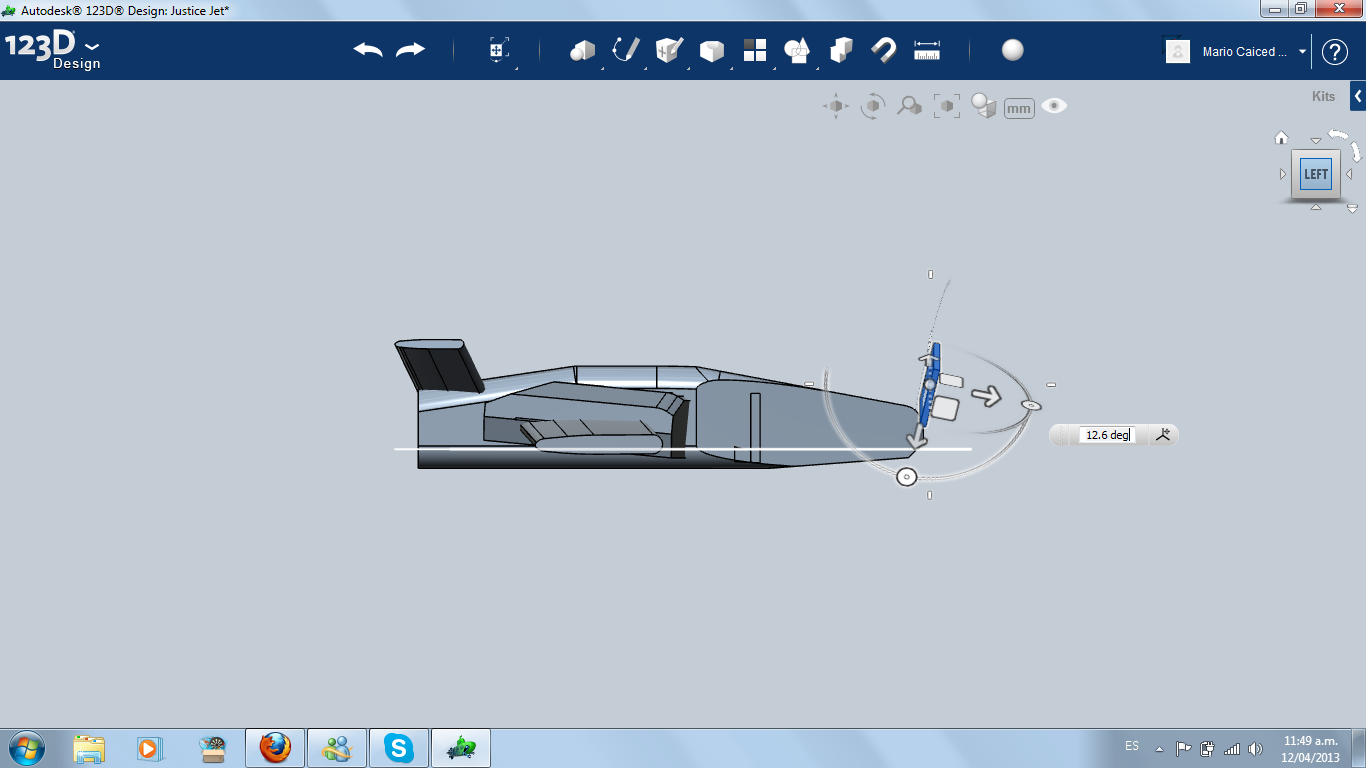Click the reorient axis icon beside angle
The height and width of the screenshot is (768, 1366).
click(1163, 434)
